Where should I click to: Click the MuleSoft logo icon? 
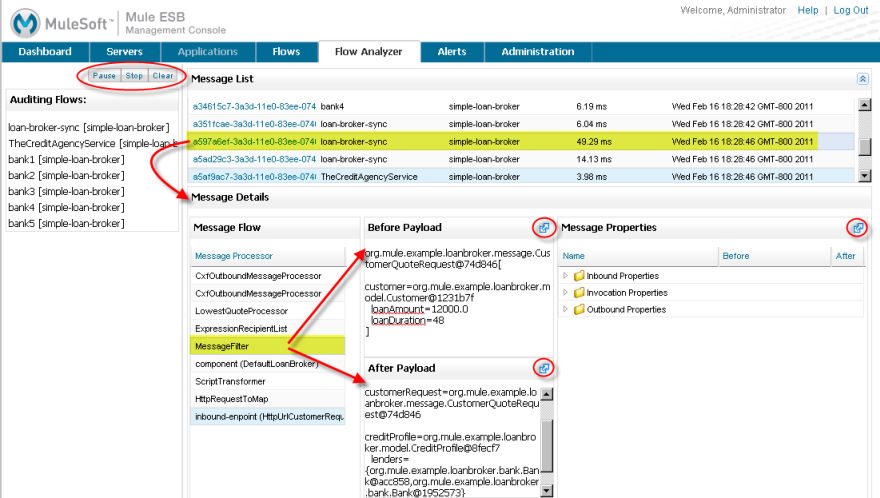pyautogui.click(x=25, y=23)
